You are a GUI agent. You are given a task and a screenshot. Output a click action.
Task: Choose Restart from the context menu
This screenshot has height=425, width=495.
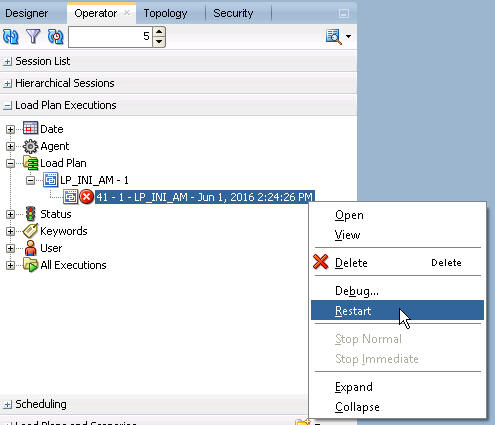[397, 310]
